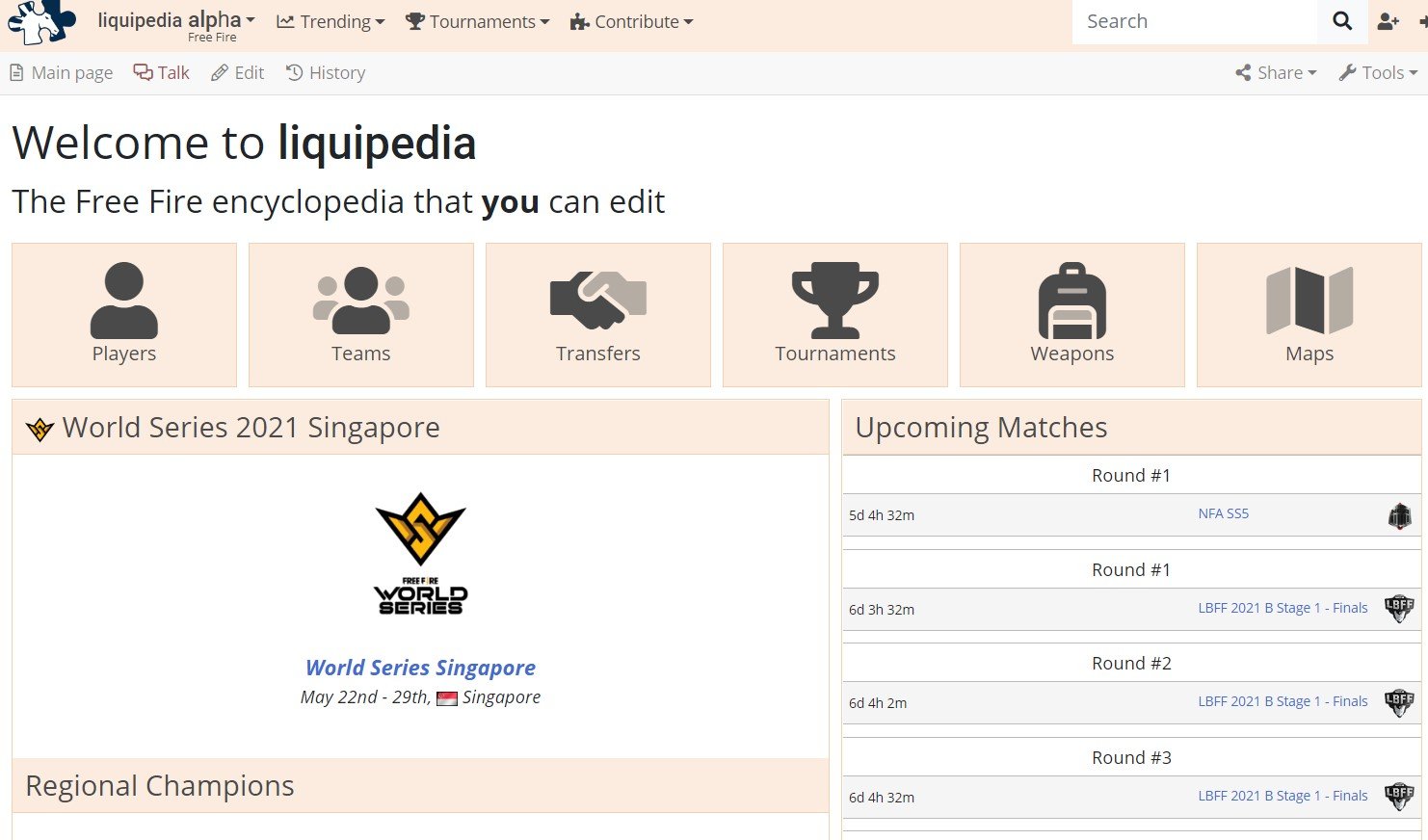This screenshot has width=1428, height=840.
Task: Open the Tournaments trophy card
Action: pos(835,315)
